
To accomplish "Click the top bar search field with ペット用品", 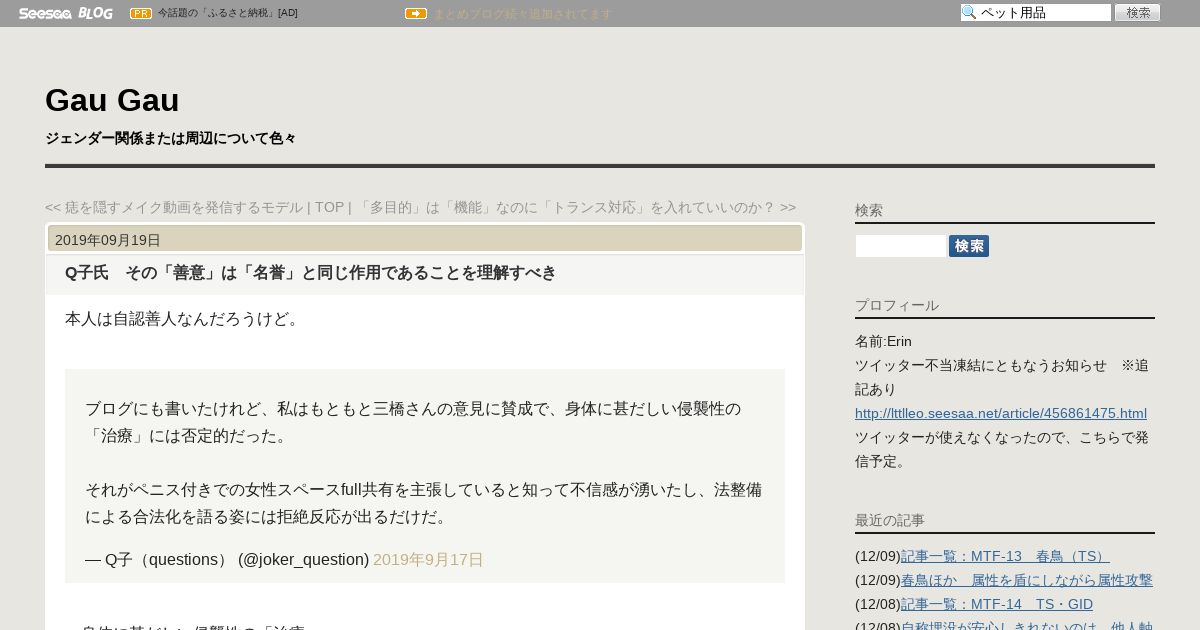I will (x=1036, y=13).
